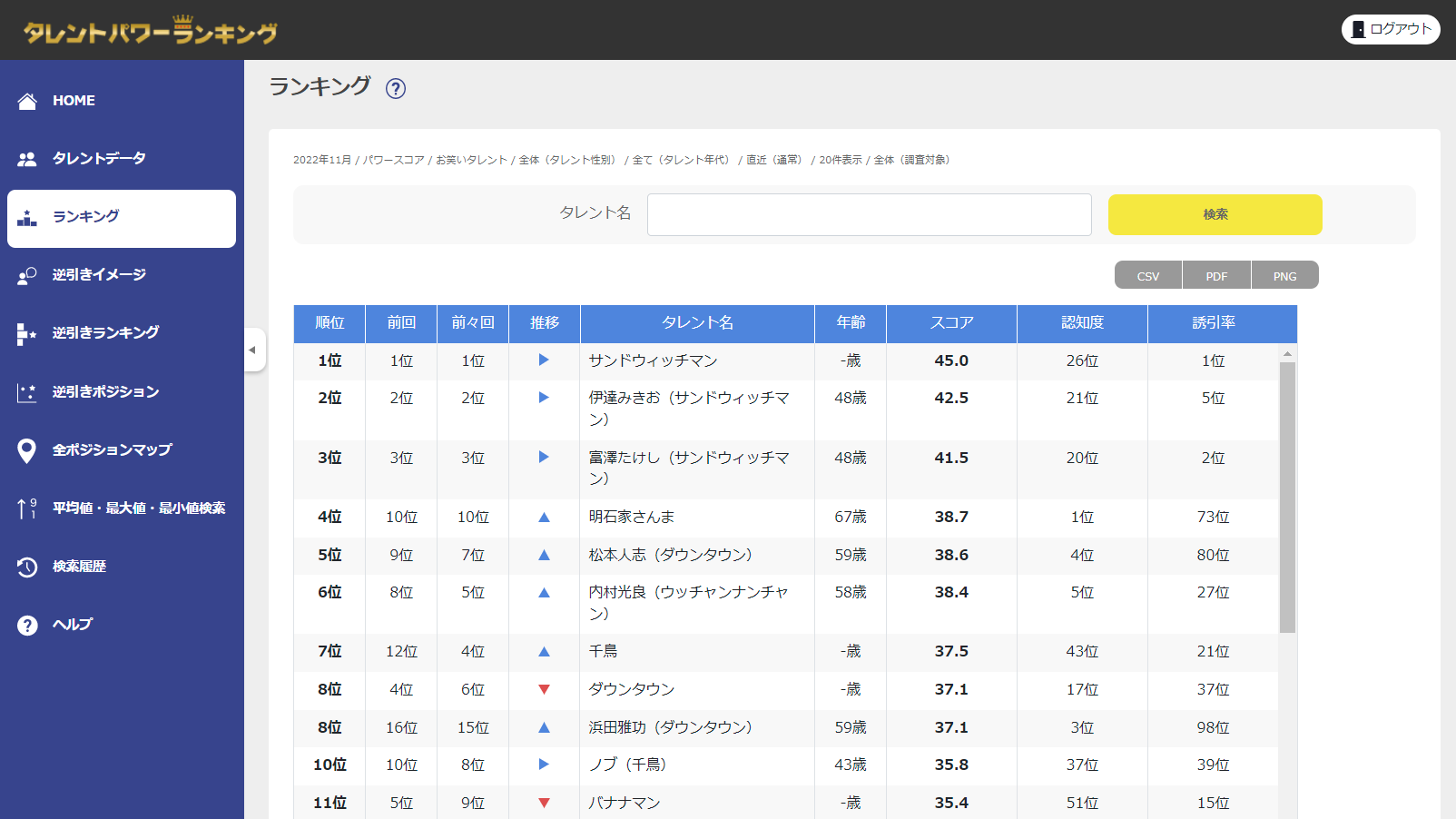
Task: Click the タレント名 search input field
Action: pyautogui.click(x=869, y=214)
